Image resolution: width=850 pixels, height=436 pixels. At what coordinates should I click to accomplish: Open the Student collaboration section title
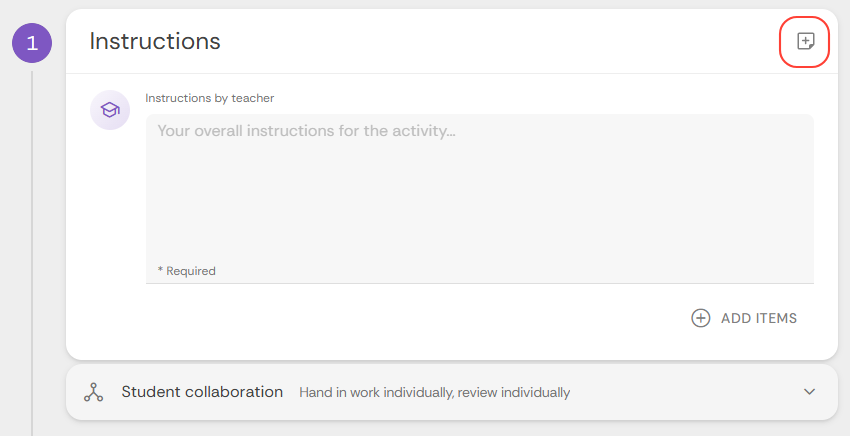click(202, 392)
